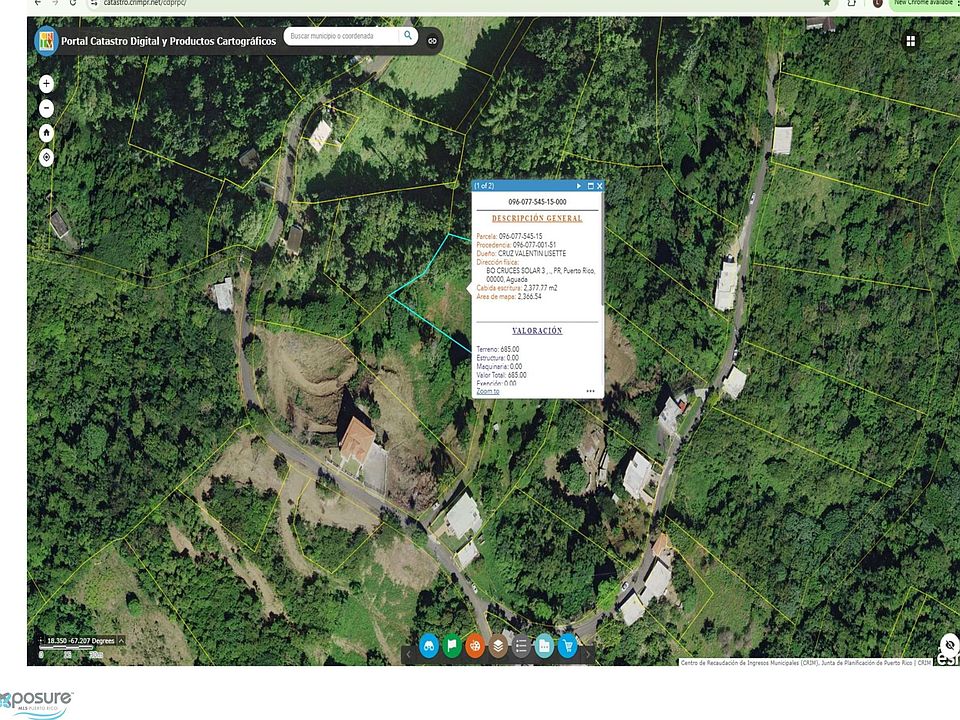Open the legend list widget
This screenshot has width=960, height=720.
pos(521,646)
